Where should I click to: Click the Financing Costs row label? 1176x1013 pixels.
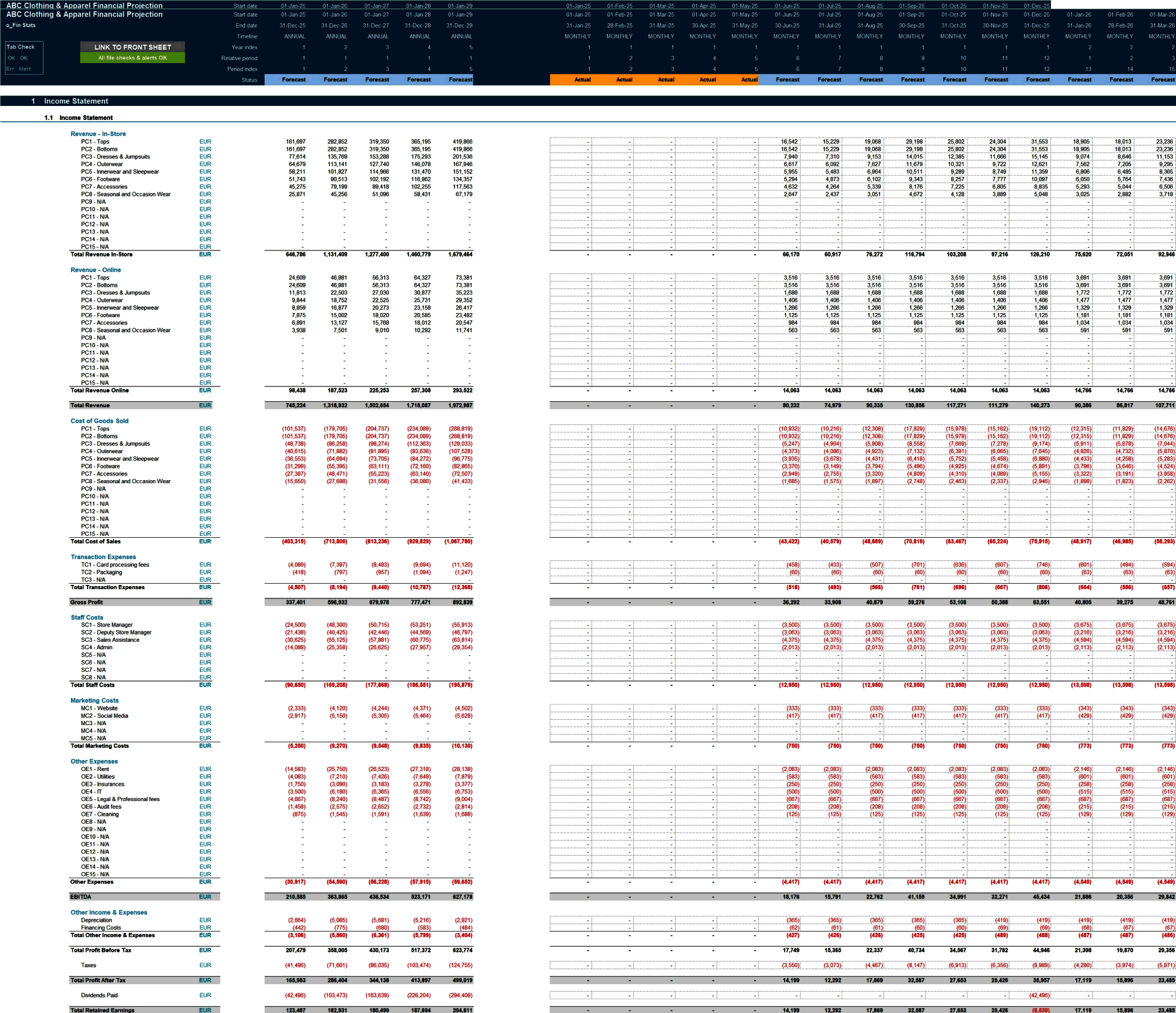click(x=101, y=928)
